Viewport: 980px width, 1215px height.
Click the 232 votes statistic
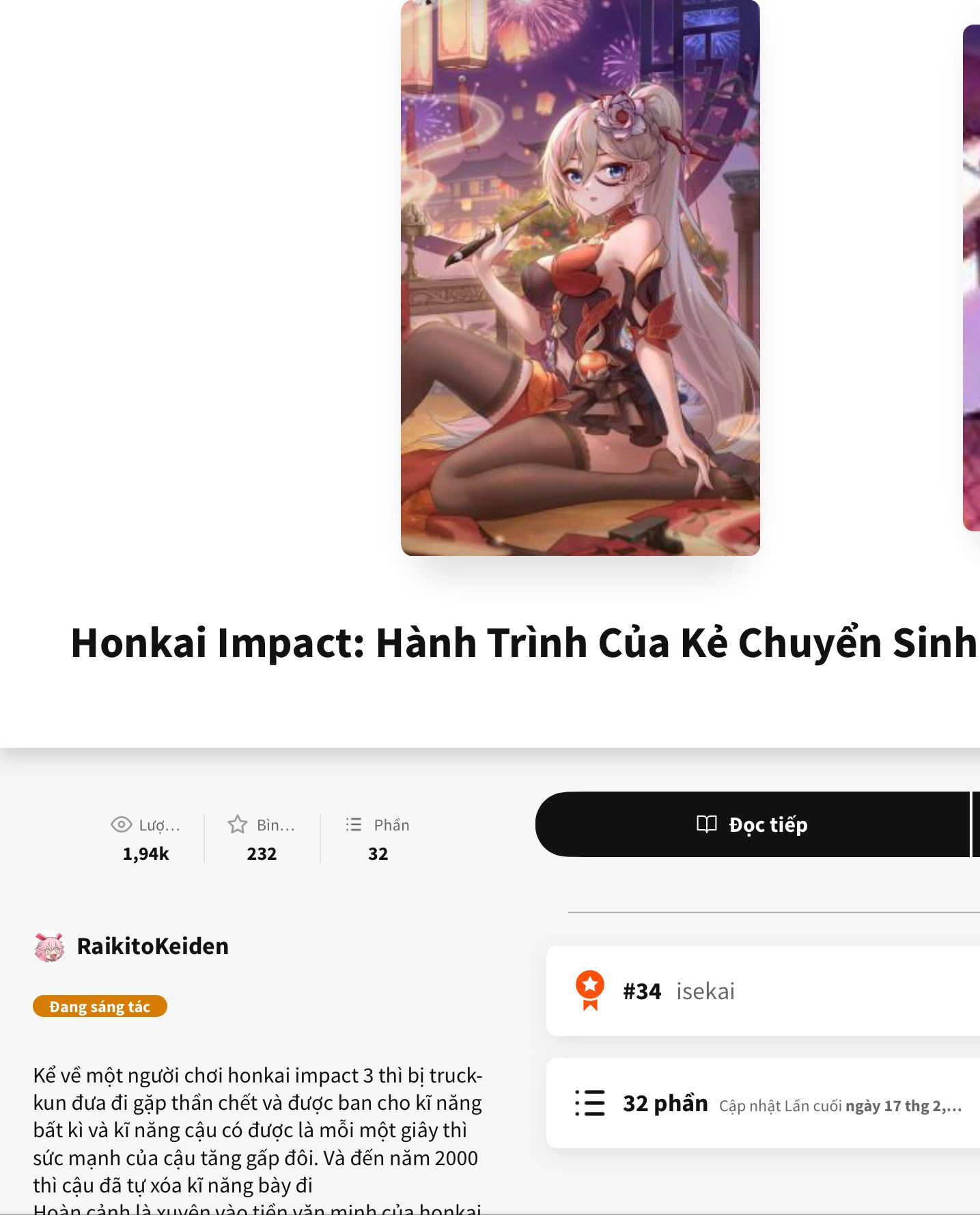coord(262,854)
